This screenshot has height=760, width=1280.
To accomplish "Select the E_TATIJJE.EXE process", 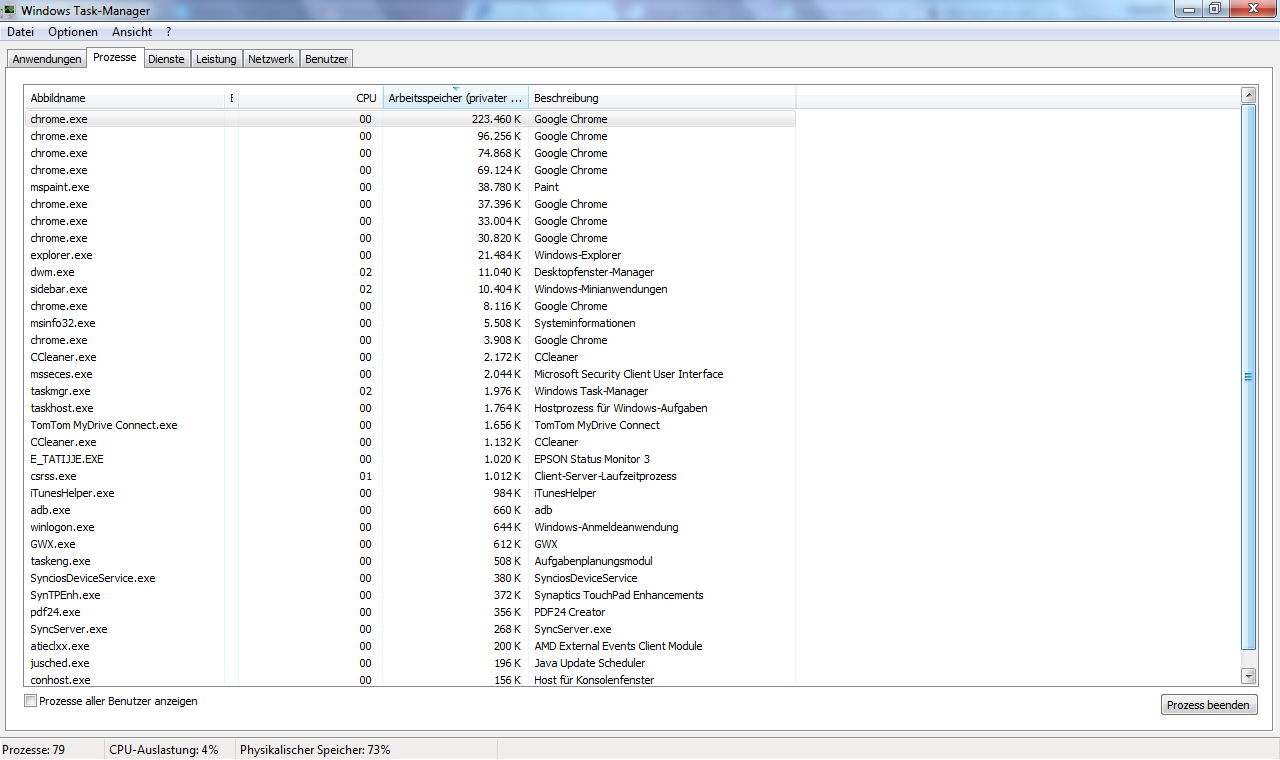I will tap(410, 459).
